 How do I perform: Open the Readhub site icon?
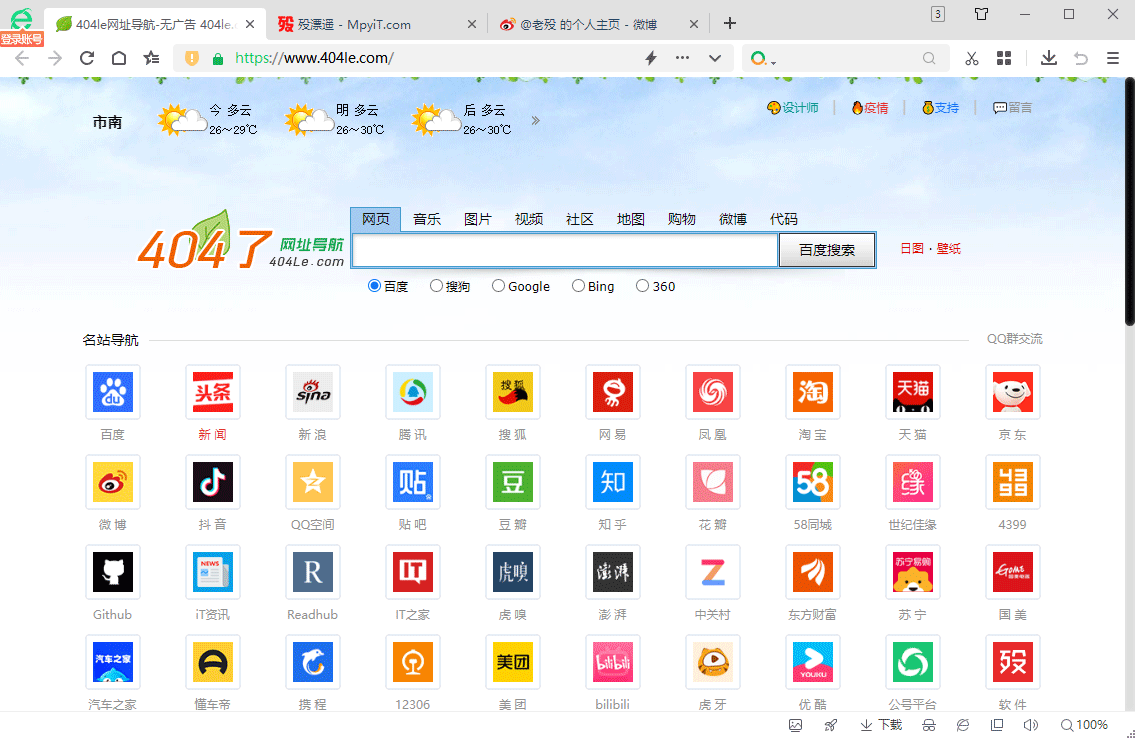pos(313,572)
